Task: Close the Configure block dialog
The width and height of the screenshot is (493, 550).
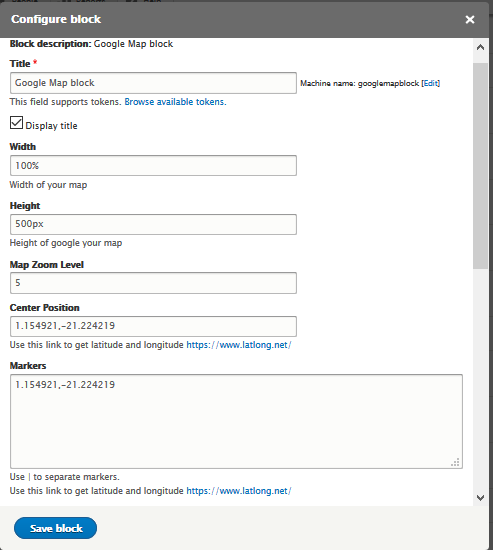Action: [x=469, y=19]
